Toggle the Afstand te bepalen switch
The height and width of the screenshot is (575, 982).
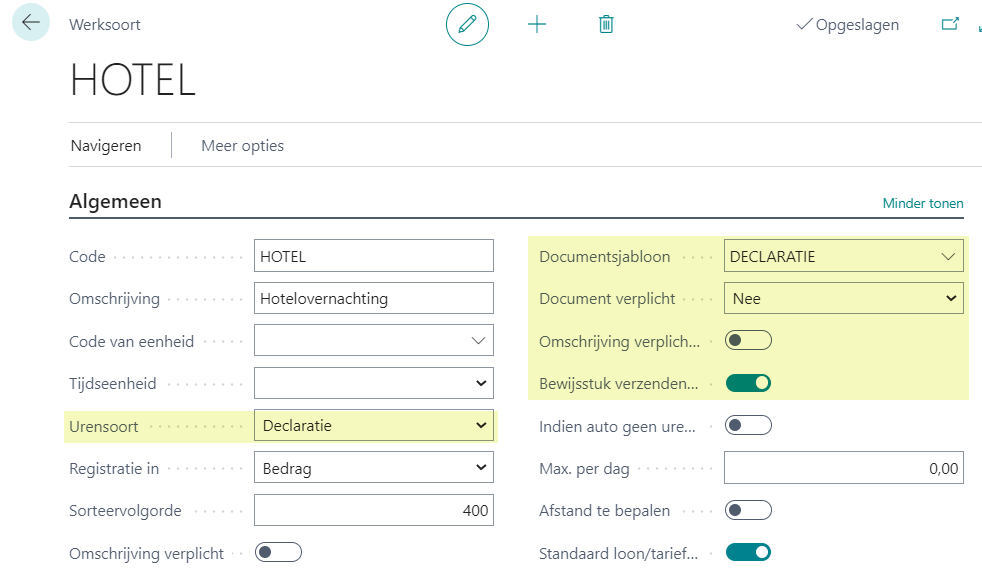pyautogui.click(x=748, y=510)
